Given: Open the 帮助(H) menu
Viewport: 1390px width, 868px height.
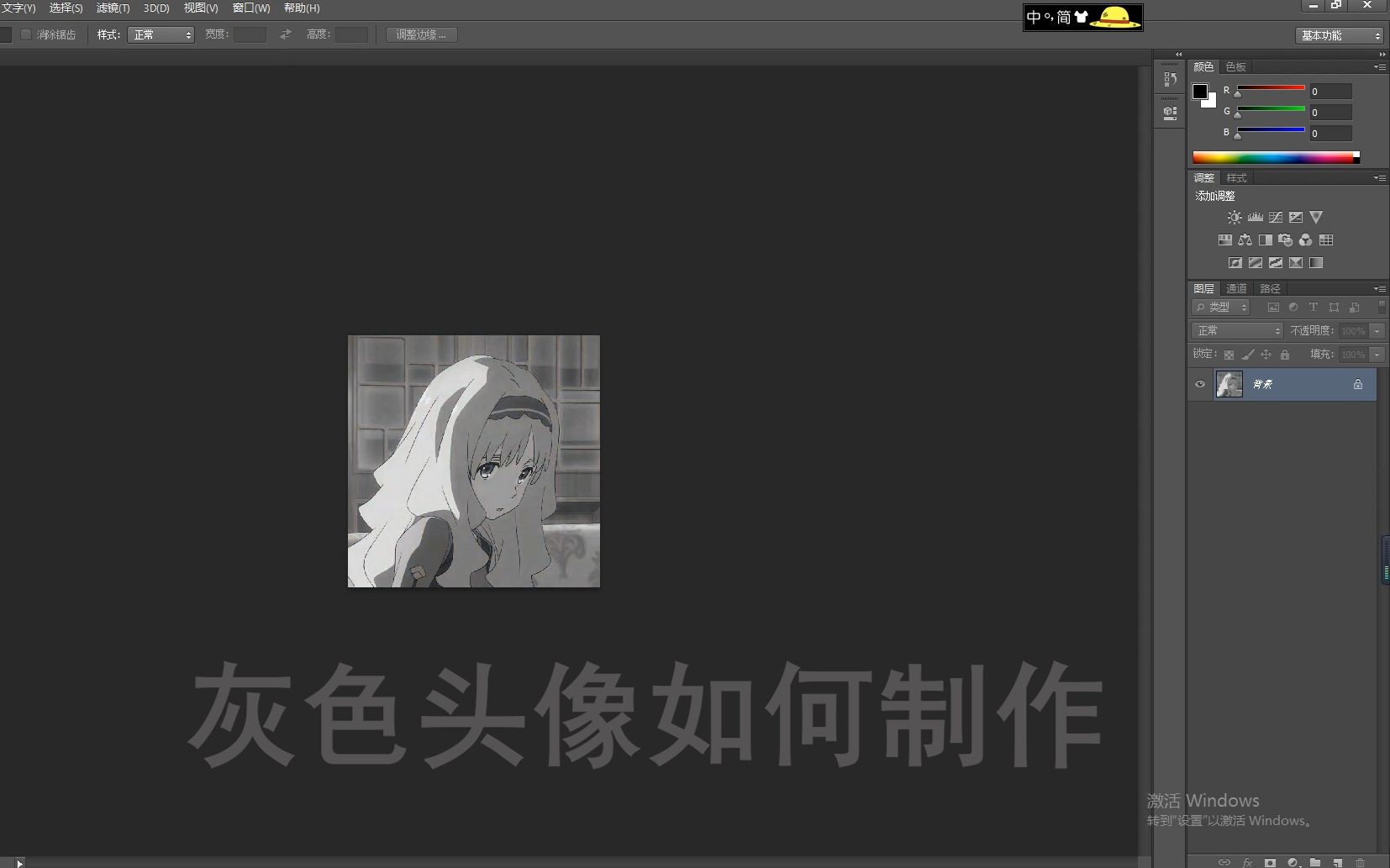Looking at the screenshot, I should click(x=302, y=8).
